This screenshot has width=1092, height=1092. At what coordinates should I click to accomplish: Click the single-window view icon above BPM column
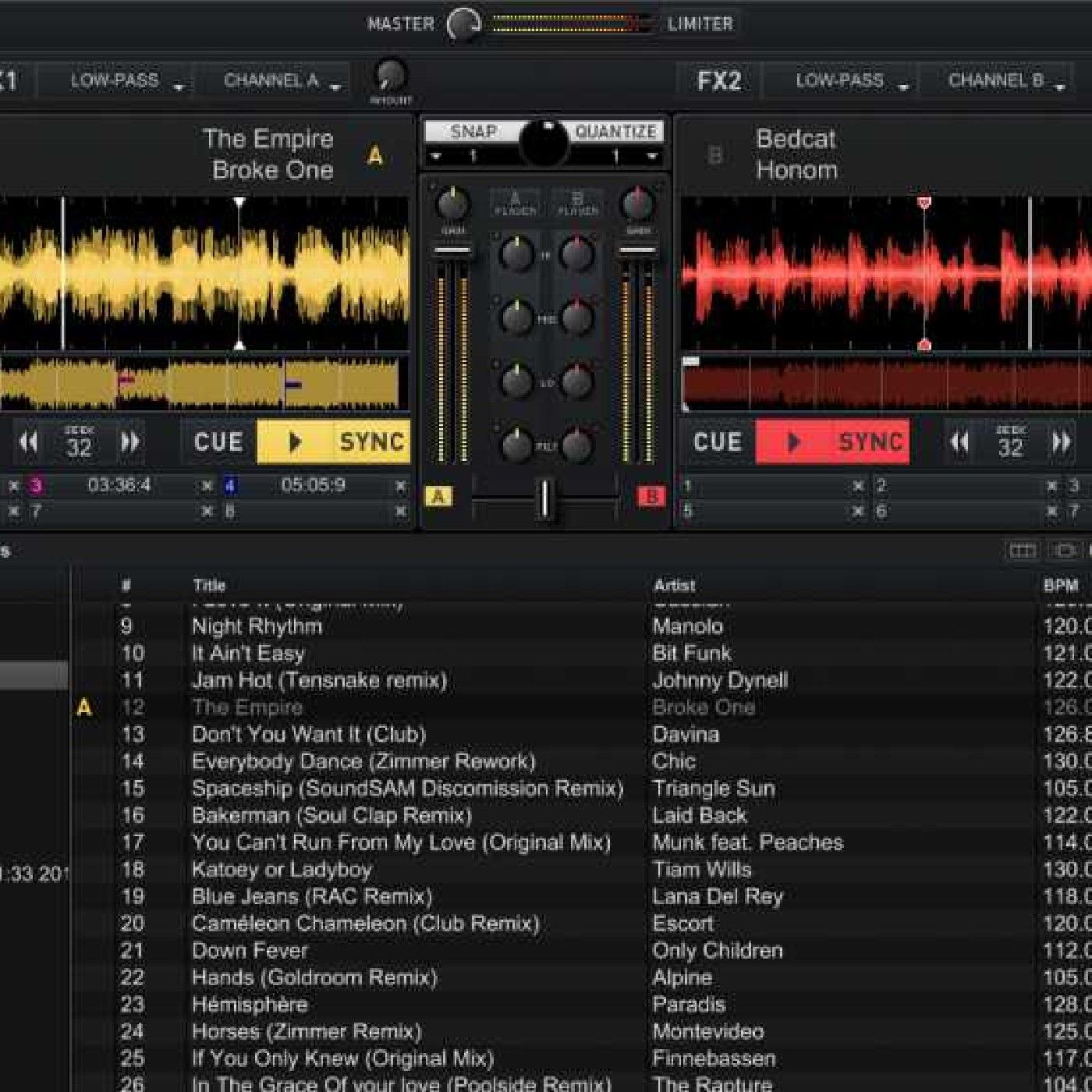tap(1065, 551)
